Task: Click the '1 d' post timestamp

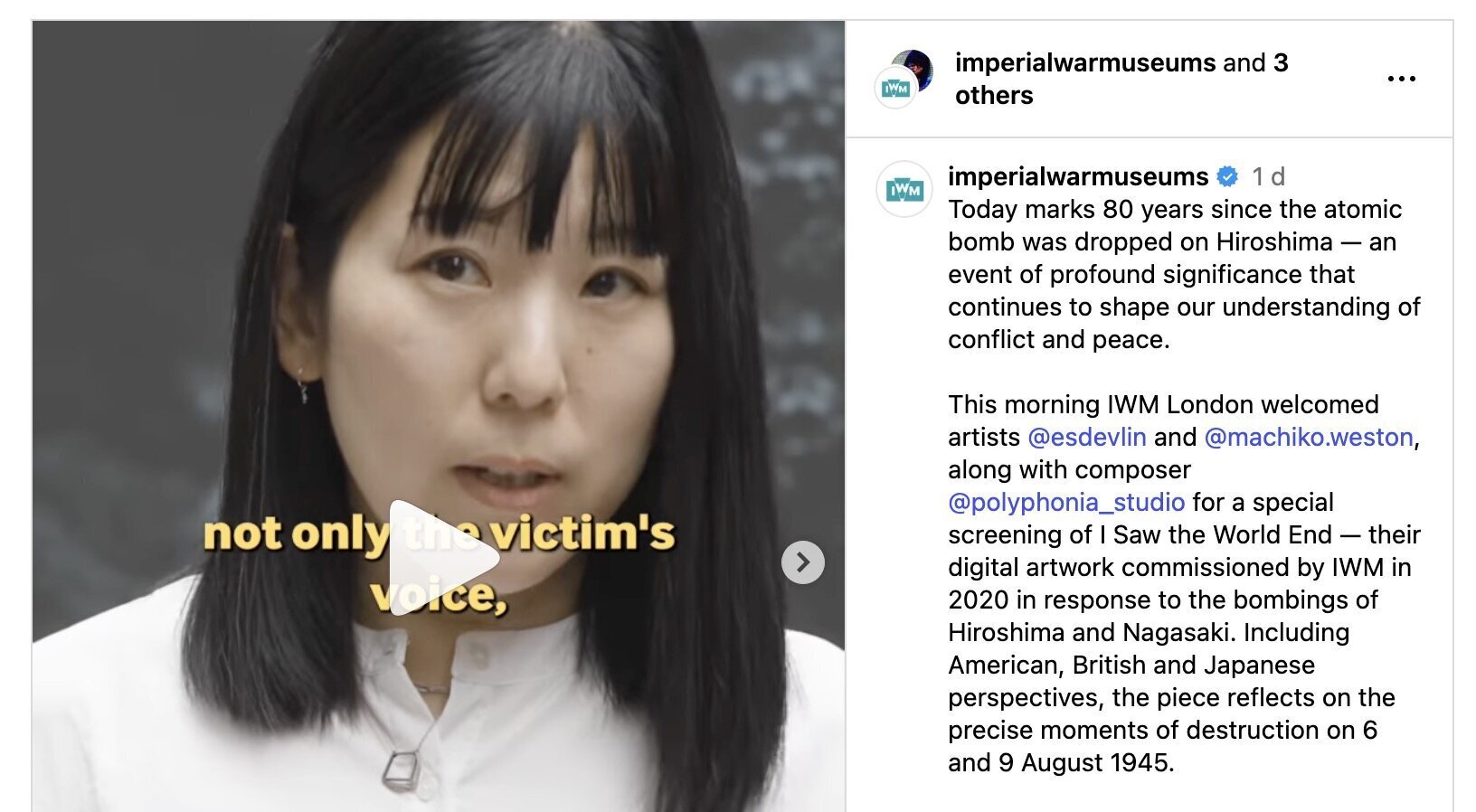Action: 1268,176
